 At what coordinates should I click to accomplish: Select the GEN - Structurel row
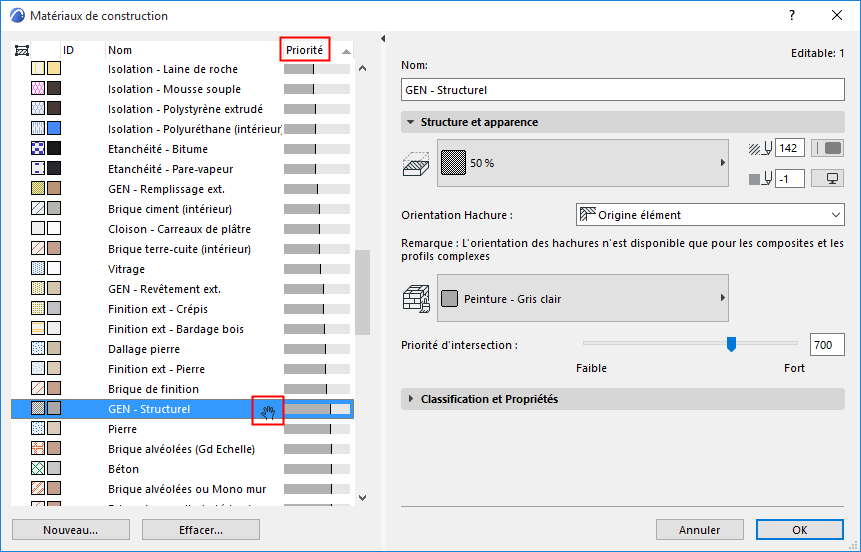click(182, 409)
